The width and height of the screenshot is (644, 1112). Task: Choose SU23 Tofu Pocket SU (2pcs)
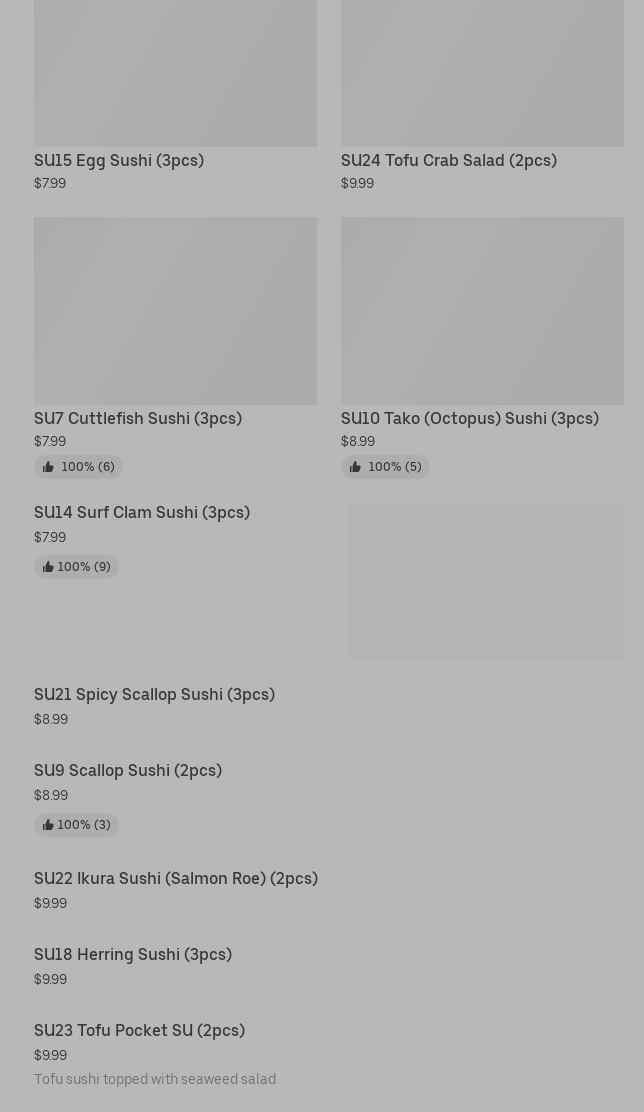click(139, 1030)
